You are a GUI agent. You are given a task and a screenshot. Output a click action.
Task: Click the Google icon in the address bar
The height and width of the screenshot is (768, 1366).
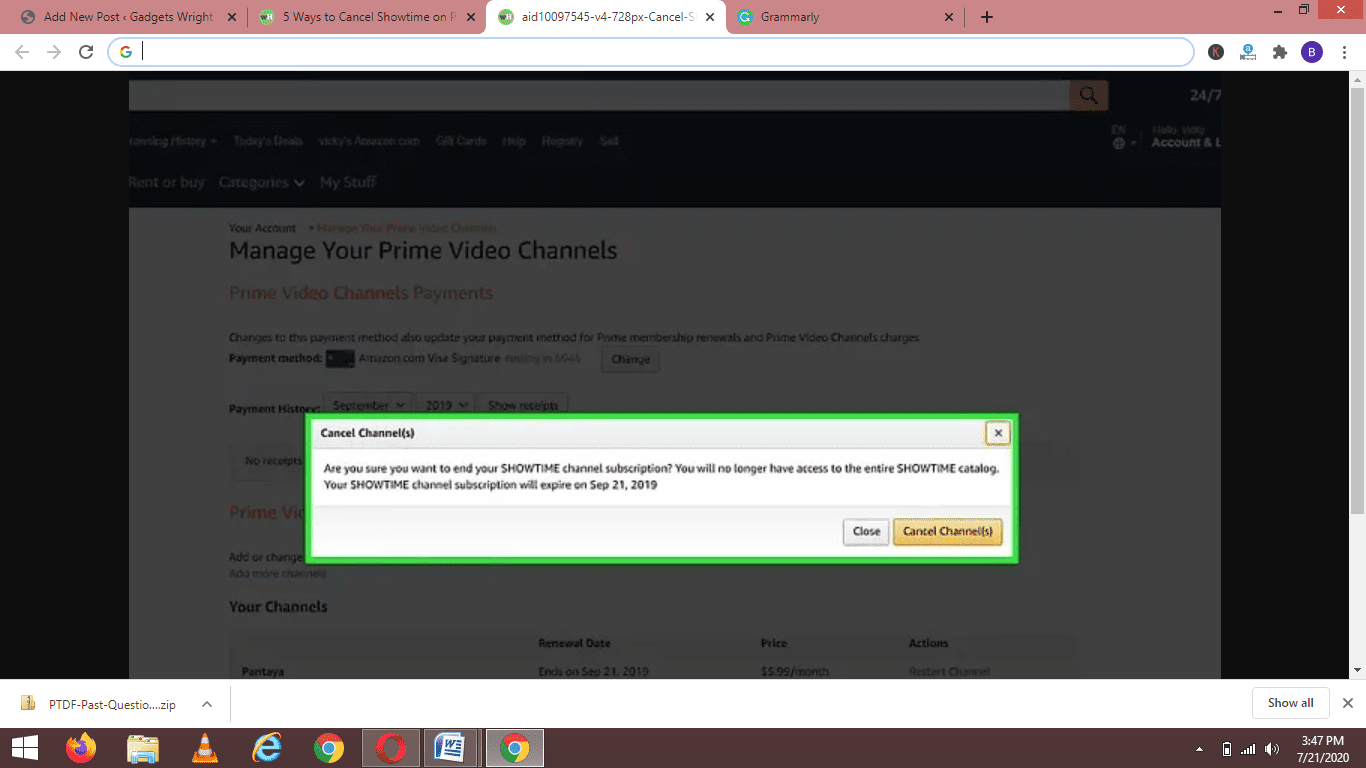pyautogui.click(x=125, y=52)
